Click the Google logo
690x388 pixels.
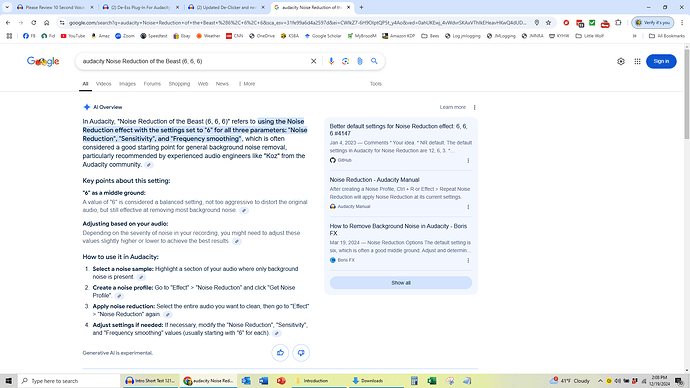43,61
